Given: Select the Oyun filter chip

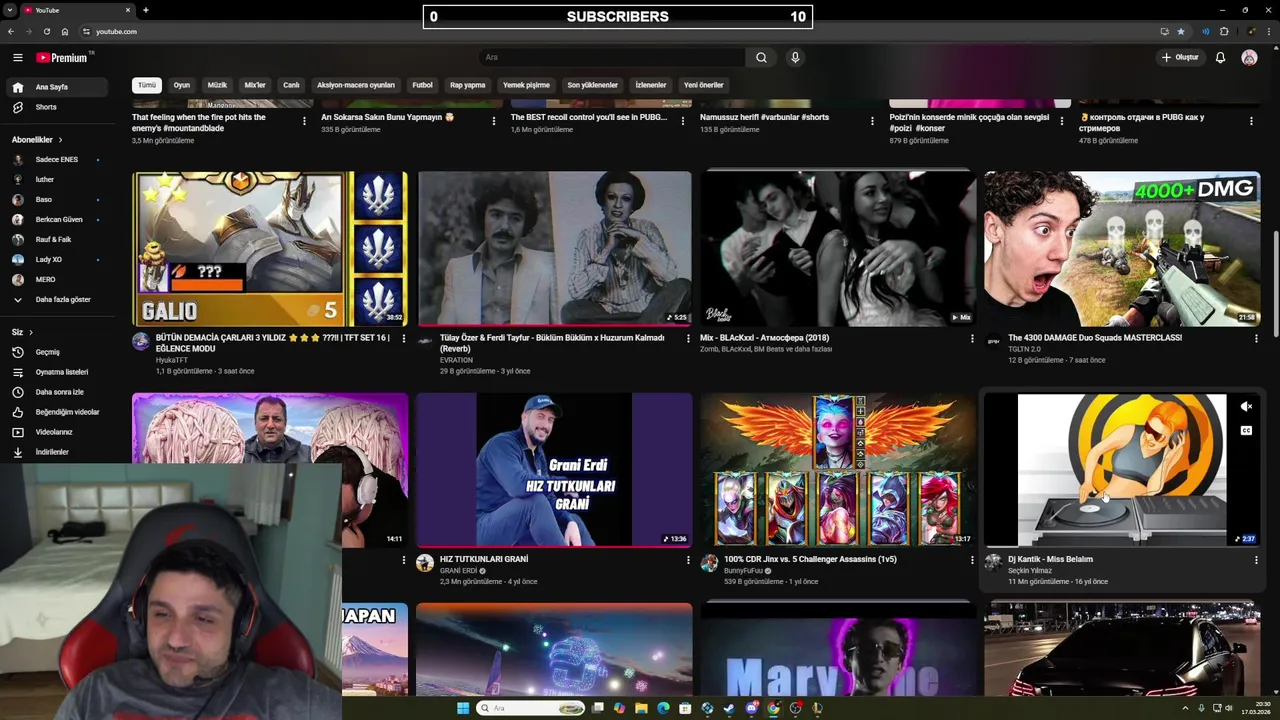Looking at the screenshot, I should point(182,85).
